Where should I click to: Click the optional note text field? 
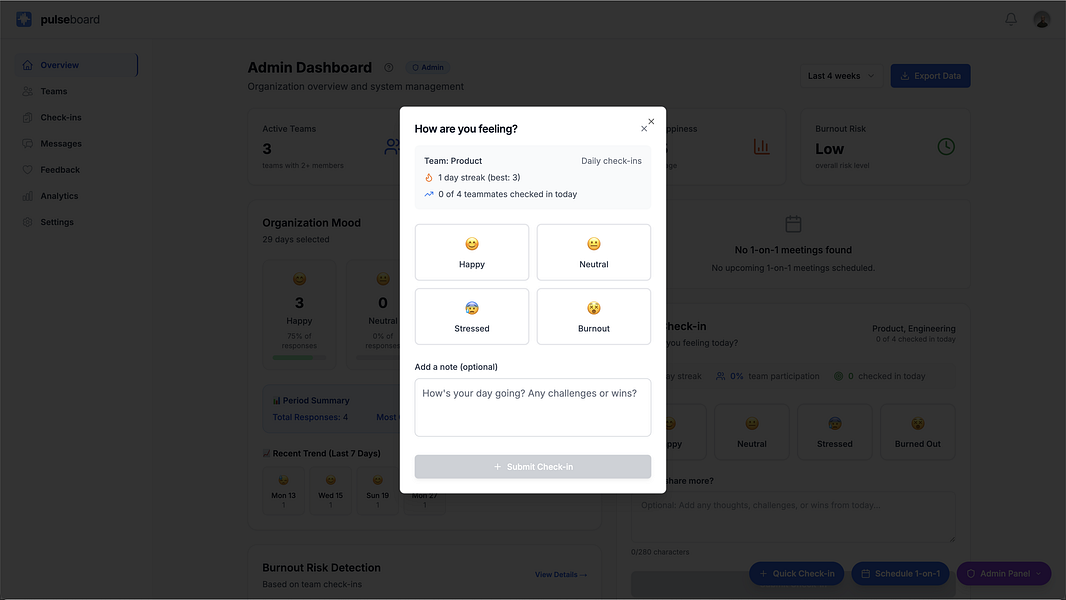(533, 407)
